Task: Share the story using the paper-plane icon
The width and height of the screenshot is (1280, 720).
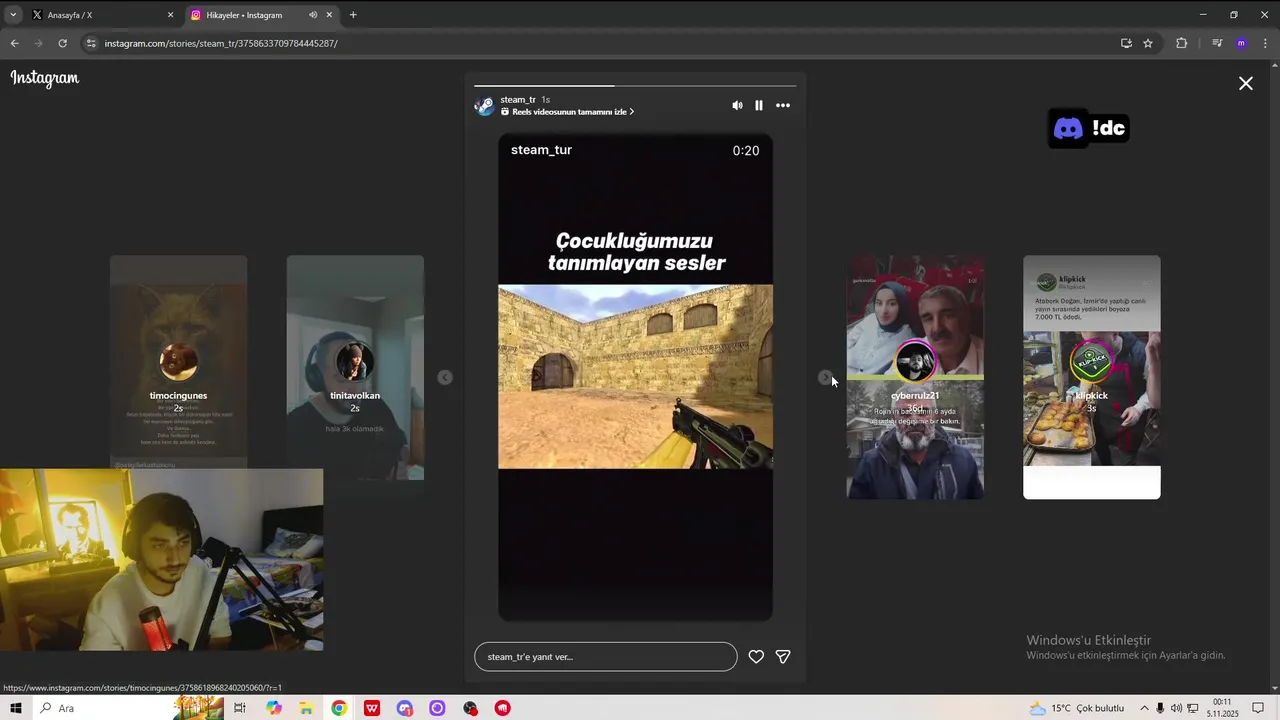Action: pyautogui.click(x=783, y=657)
